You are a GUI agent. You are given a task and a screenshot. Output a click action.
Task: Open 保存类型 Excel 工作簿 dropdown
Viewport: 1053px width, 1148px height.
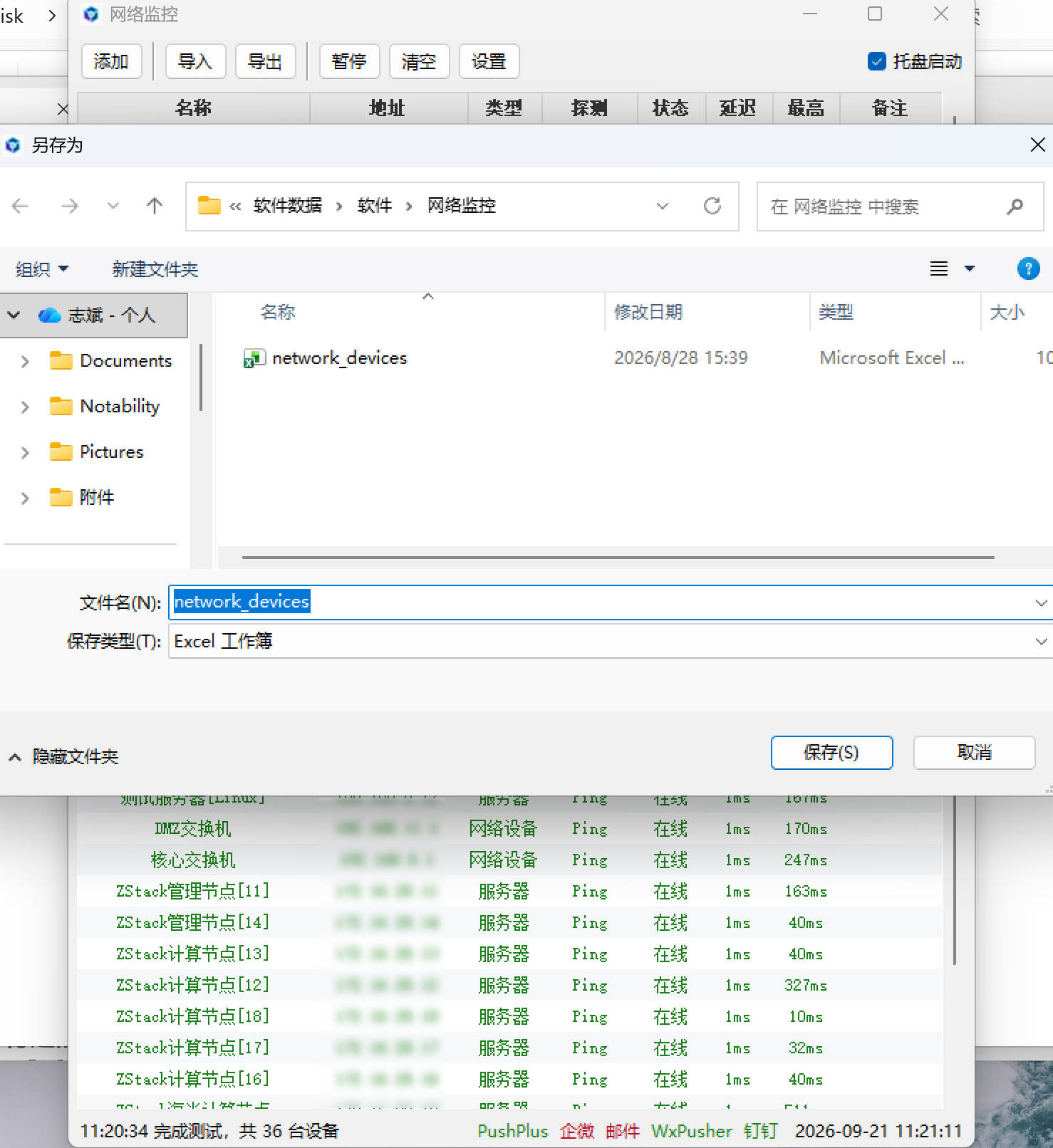(x=1041, y=641)
